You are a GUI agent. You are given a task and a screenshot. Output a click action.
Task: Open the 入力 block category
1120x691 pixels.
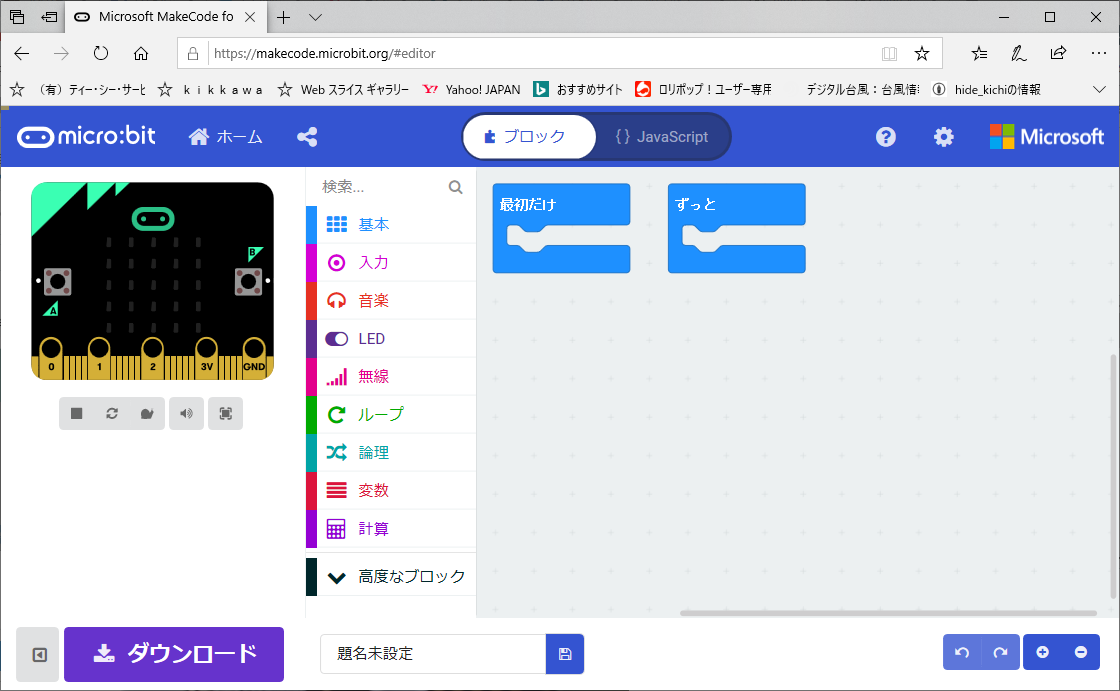coord(391,262)
